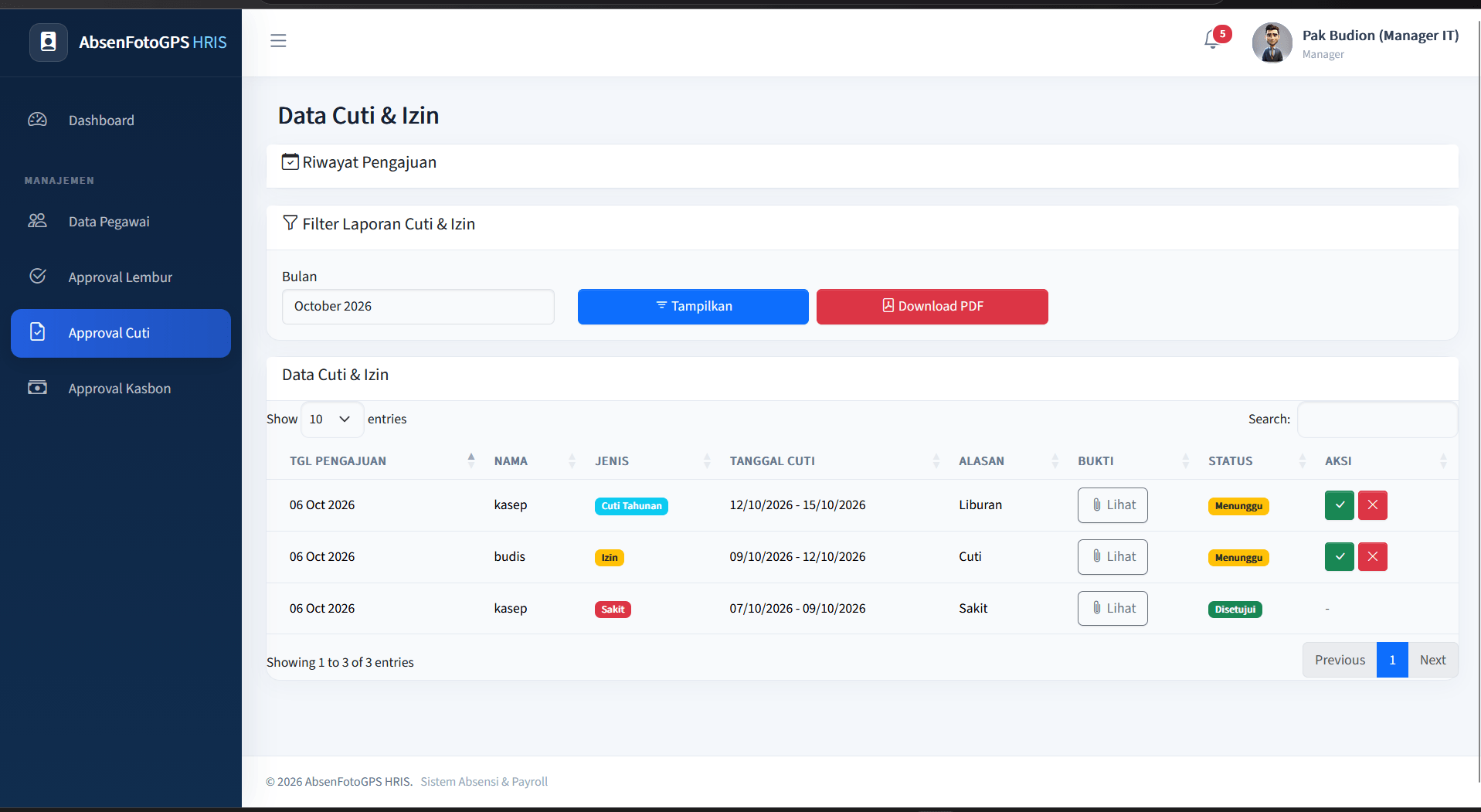Sort table by Aksi column

[x=1385, y=461]
